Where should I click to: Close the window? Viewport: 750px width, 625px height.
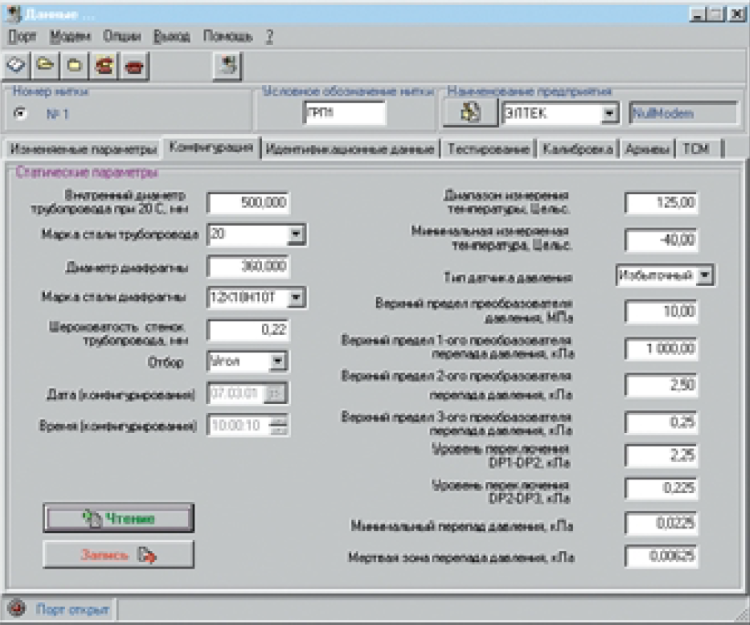[x=735, y=15]
